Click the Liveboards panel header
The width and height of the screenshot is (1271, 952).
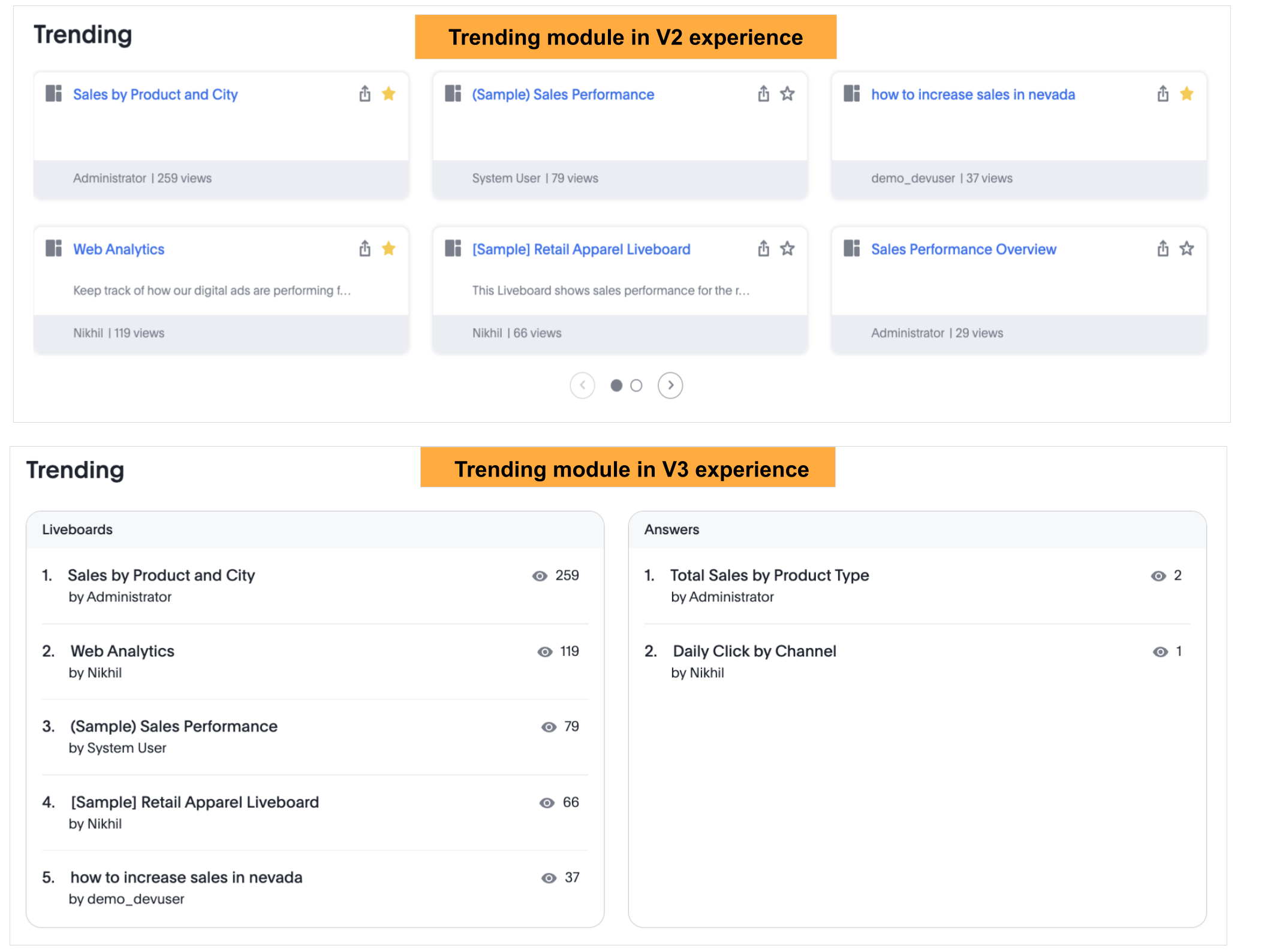pos(77,529)
